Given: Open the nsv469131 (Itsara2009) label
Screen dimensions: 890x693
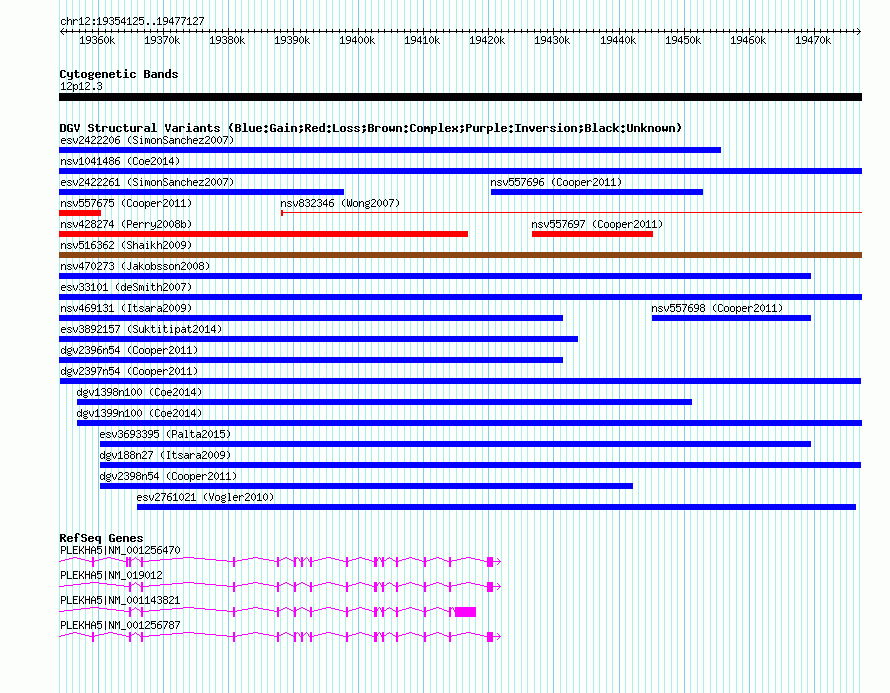Looking at the screenshot, I should point(126,308).
